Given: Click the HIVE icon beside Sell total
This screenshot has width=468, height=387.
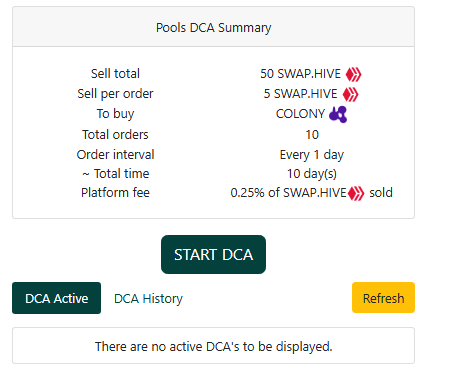Looking at the screenshot, I should [x=353, y=74].
